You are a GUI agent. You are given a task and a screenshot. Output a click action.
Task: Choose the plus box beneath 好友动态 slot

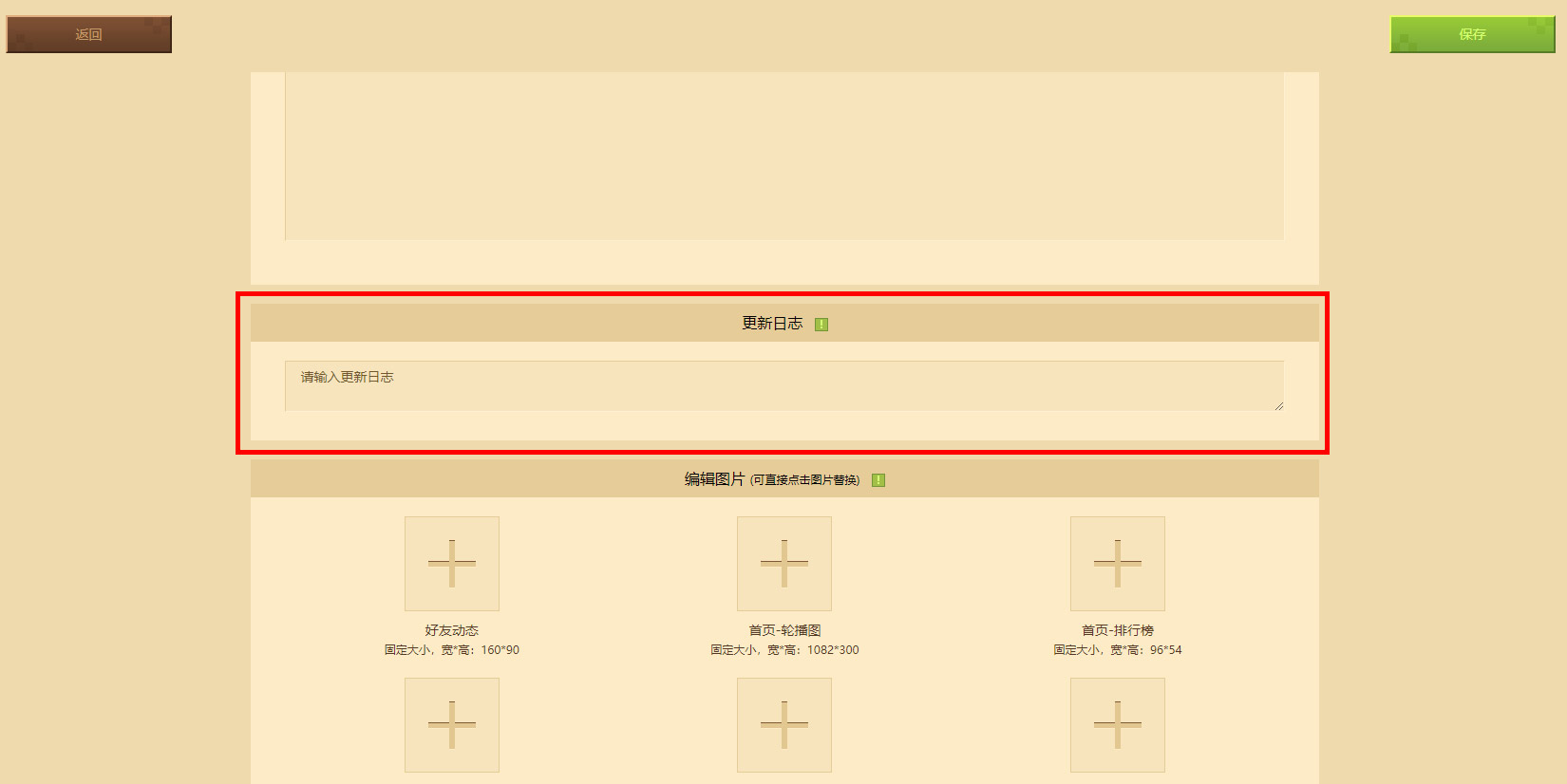click(452, 725)
